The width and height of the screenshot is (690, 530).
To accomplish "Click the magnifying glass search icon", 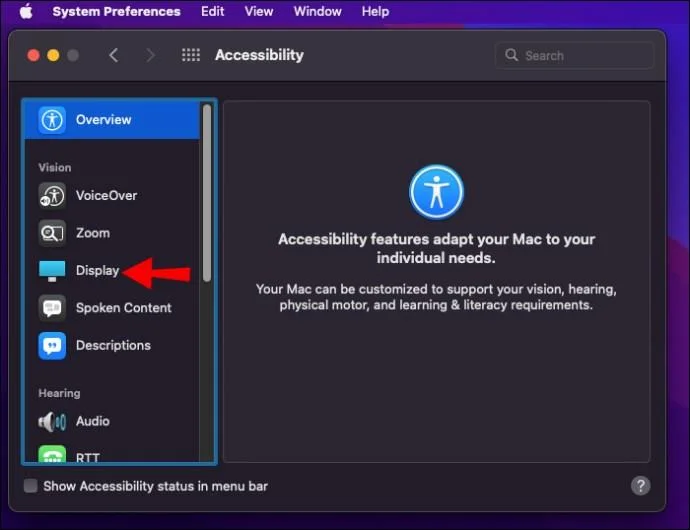I will pos(511,55).
